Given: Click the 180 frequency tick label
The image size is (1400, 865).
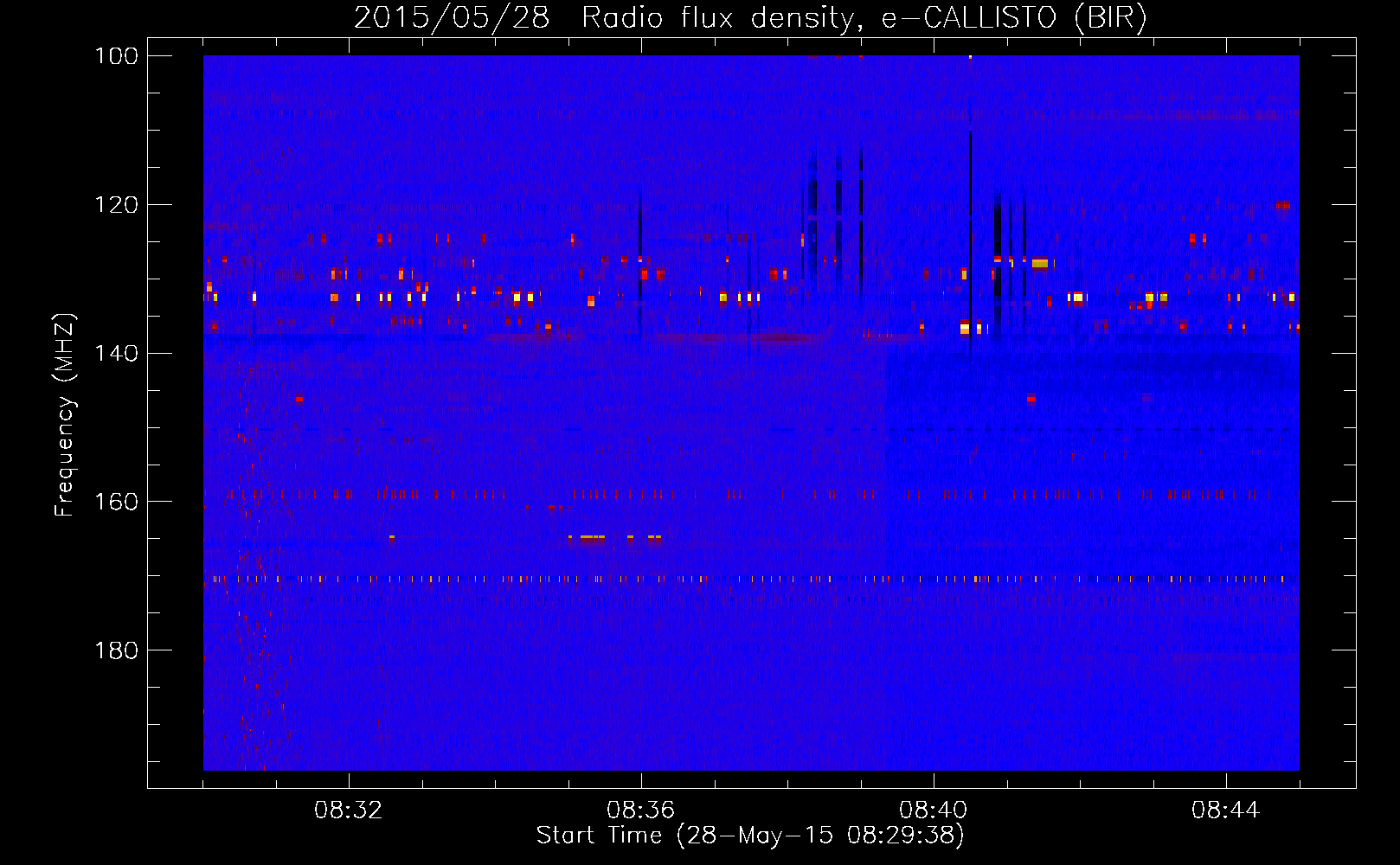Looking at the screenshot, I should [116, 650].
